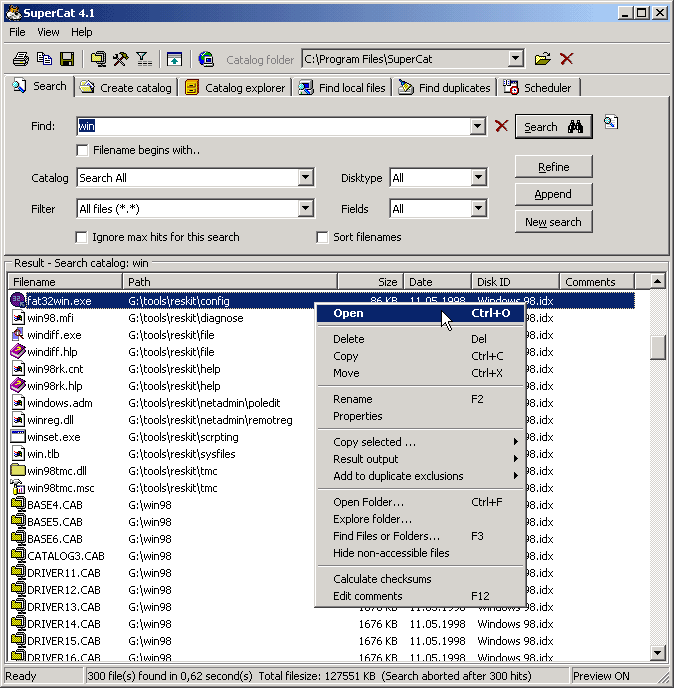Click the windiff.exe file icon
Viewport: 674px width, 688px height.
point(18,335)
